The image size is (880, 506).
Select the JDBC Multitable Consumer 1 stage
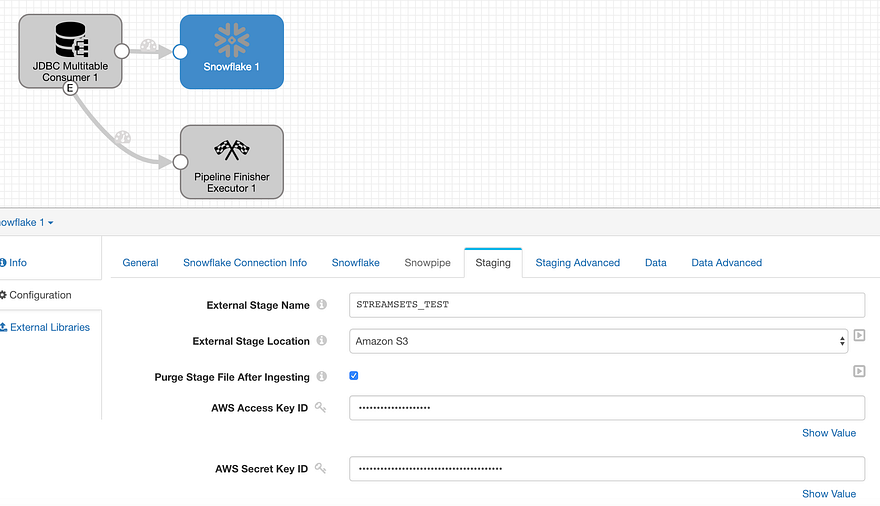pos(70,51)
